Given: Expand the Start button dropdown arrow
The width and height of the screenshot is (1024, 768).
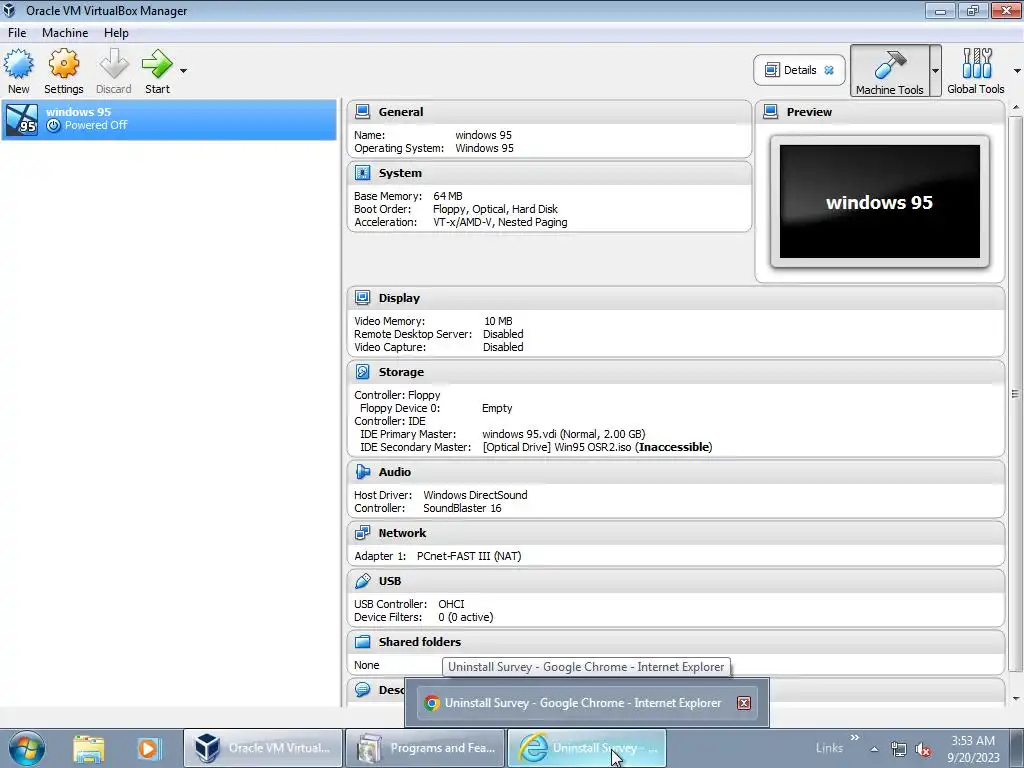Looking at the screenshot, I should [184, 71].
